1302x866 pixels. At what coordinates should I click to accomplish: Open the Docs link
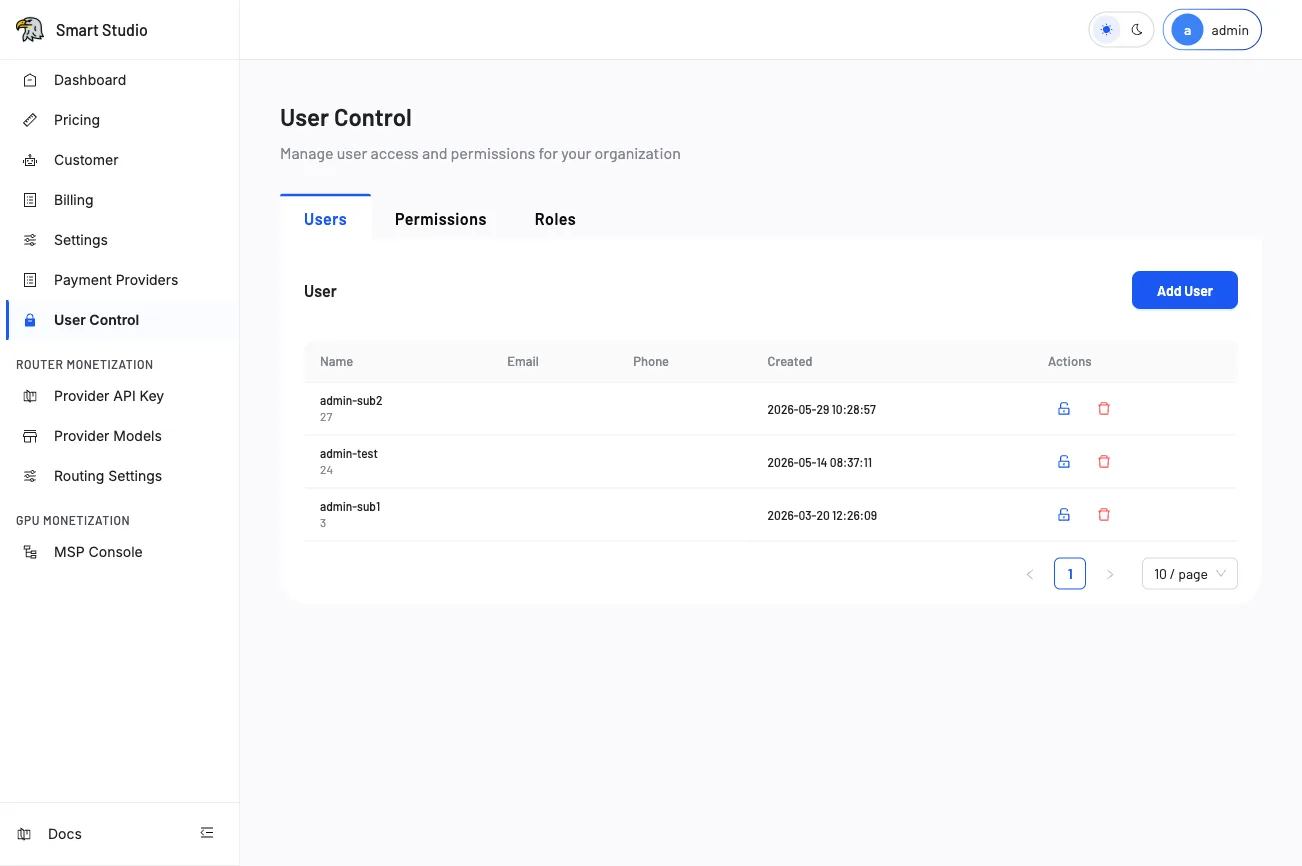tap(65, 834)
